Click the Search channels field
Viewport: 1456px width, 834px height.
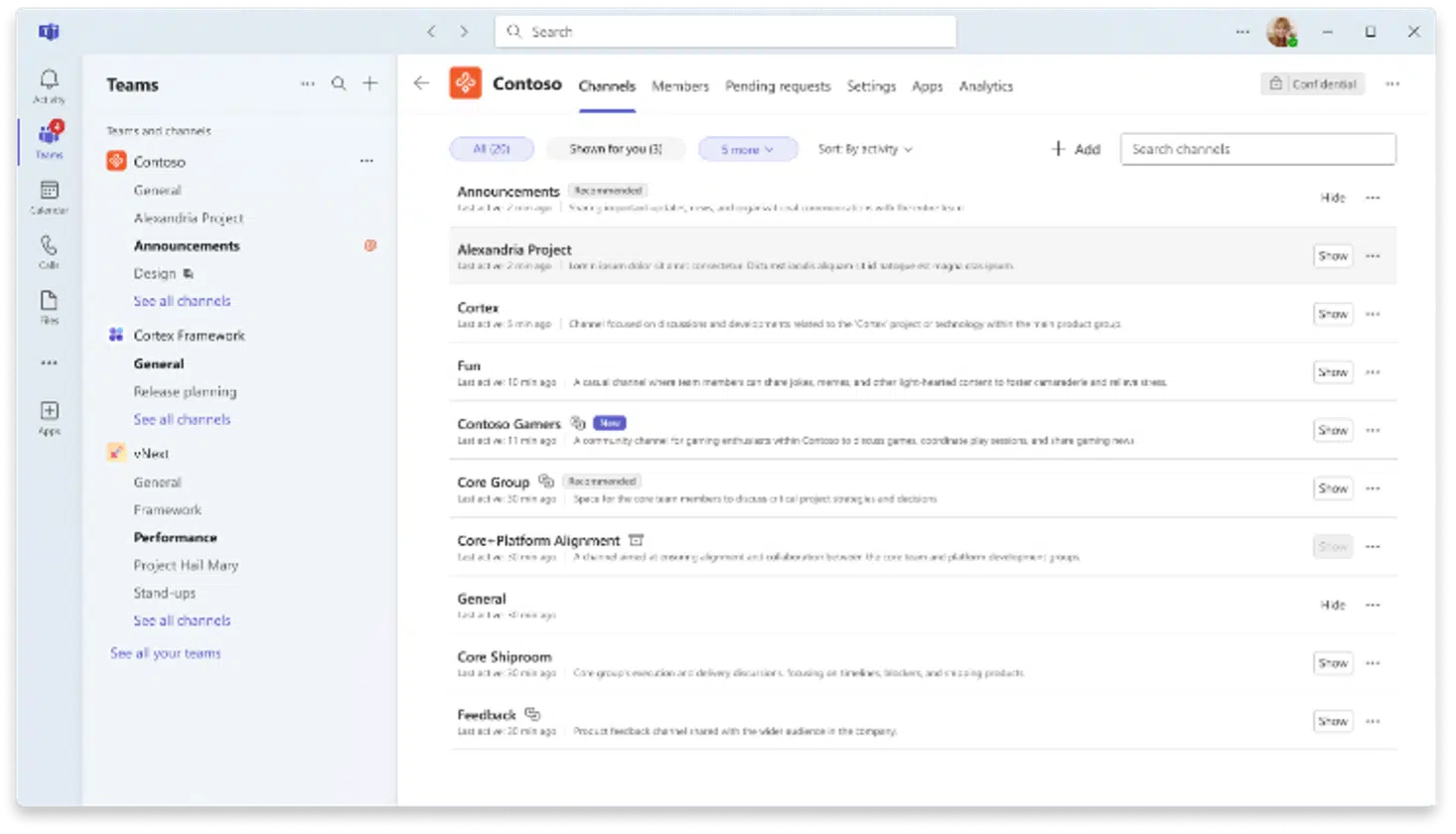click(x=1257, y=149)
